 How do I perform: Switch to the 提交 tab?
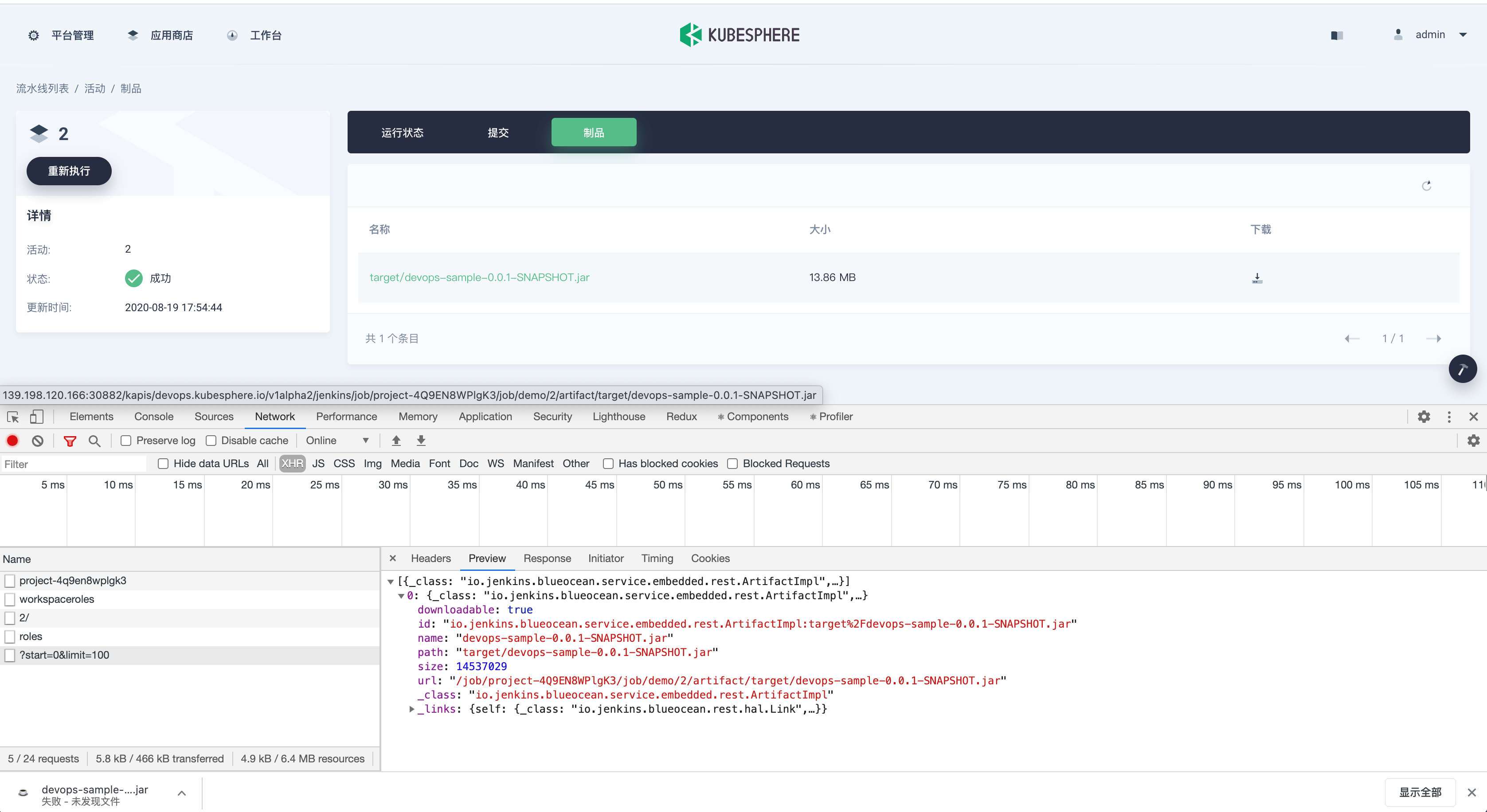(x=498, y=133)
